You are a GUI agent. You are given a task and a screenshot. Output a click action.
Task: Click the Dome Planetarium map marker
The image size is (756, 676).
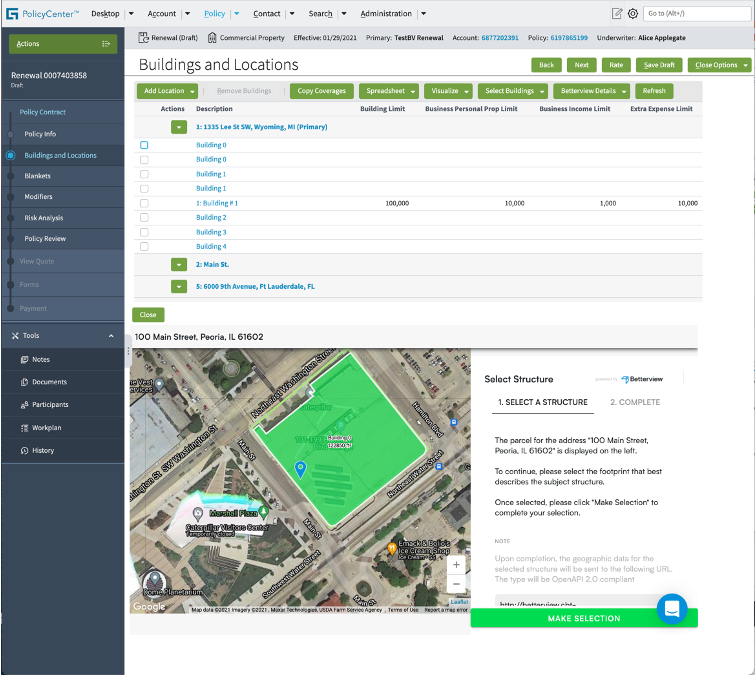155,580
